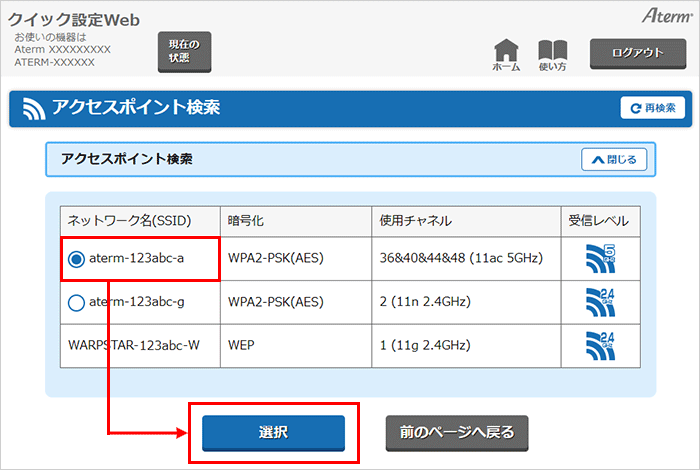The width and height of the screenshot is (700, 470).
Task: Select the aterm-123abc-a radio button
Action: (76, 259)
